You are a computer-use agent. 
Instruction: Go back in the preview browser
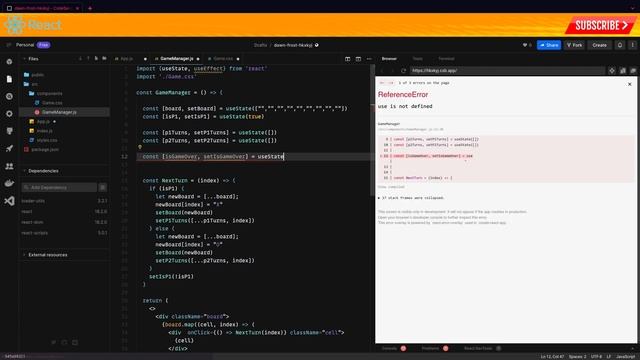pyautogui.click(x=382, y=71)
